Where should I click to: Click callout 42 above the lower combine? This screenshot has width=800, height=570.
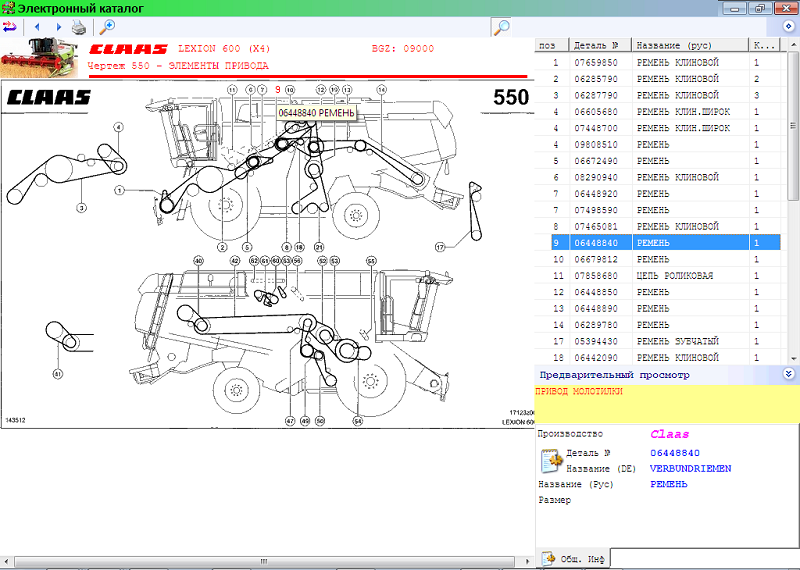point(235,261)
